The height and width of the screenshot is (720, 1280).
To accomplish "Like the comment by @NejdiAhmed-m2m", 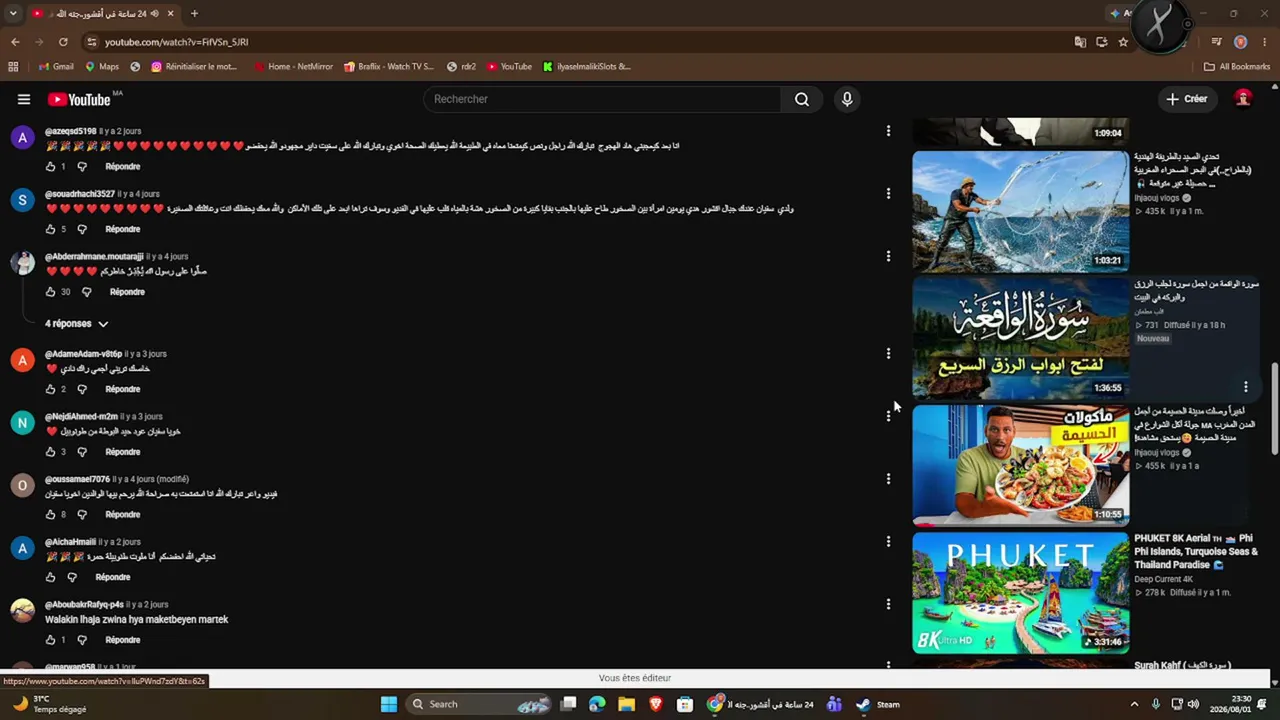I will (50, 452).
